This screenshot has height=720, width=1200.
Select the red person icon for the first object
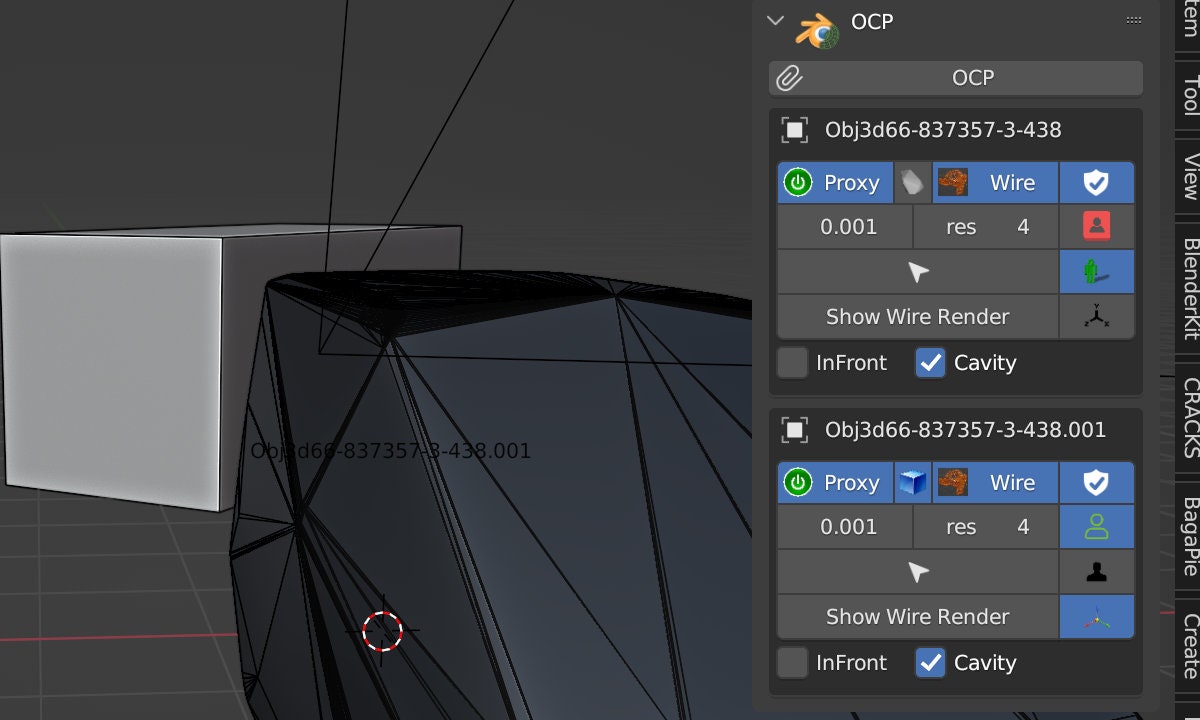pyautogui.click(x=1097, y=226)
